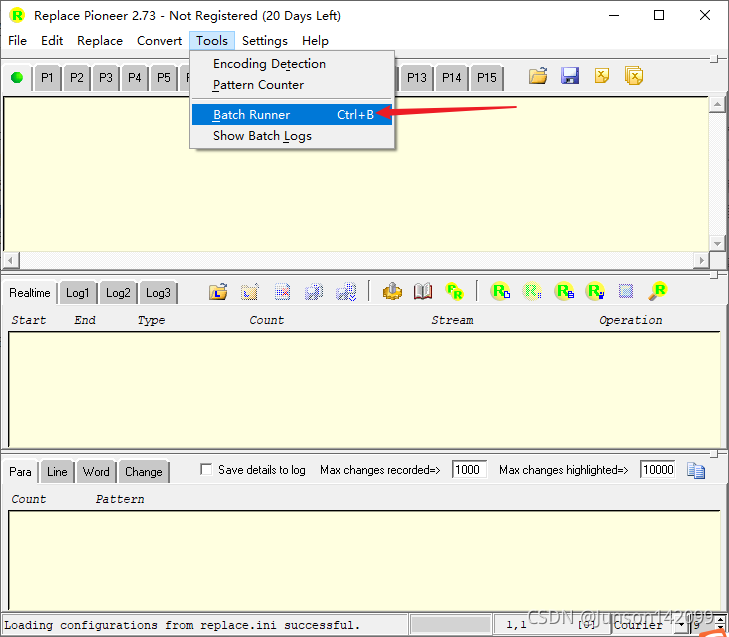
Task: Click the Max changes recorded input field
Action: [469, 470]
